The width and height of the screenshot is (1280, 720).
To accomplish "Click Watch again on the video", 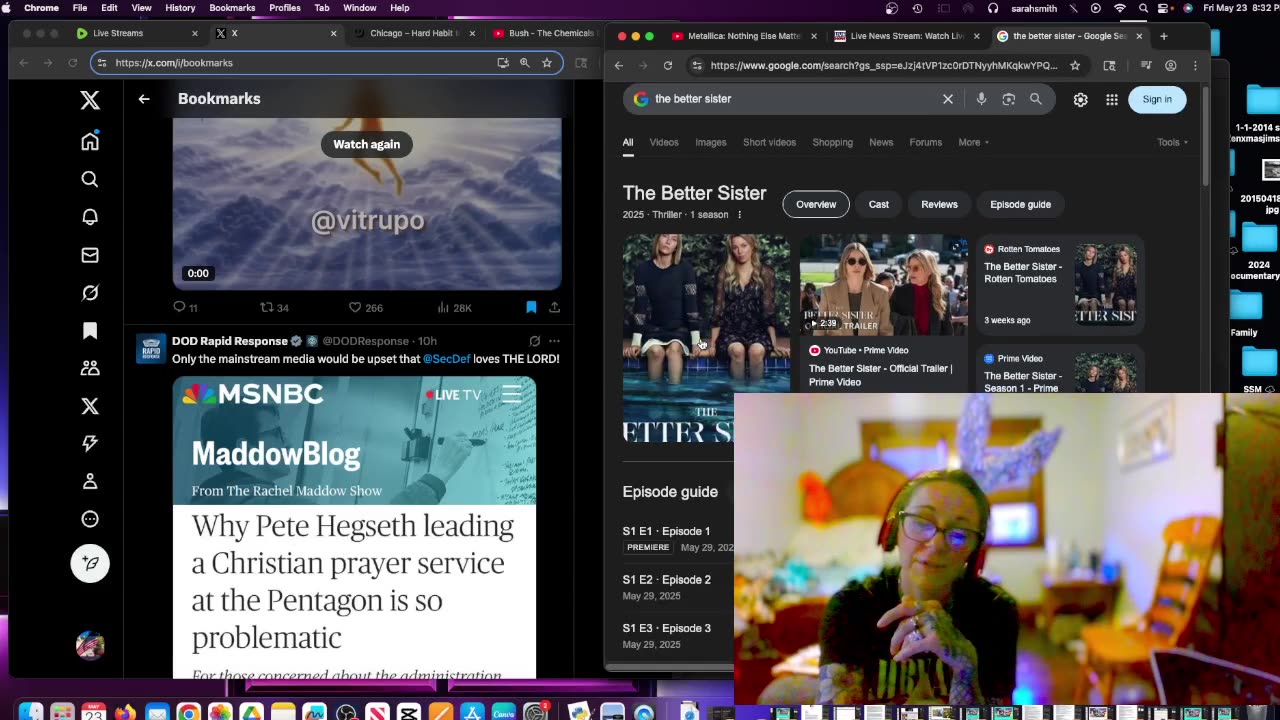I will (x=366, y=144).
